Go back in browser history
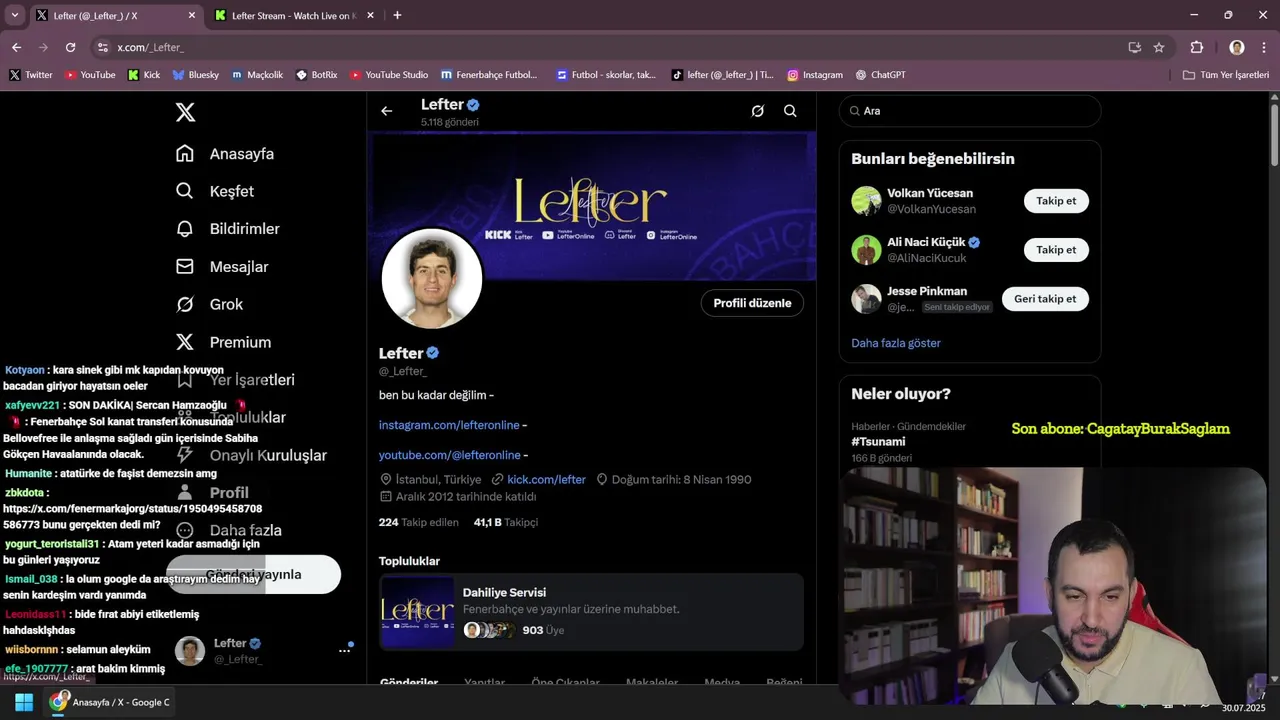The width and height of the screenshot is (1280, 720). 16,47
